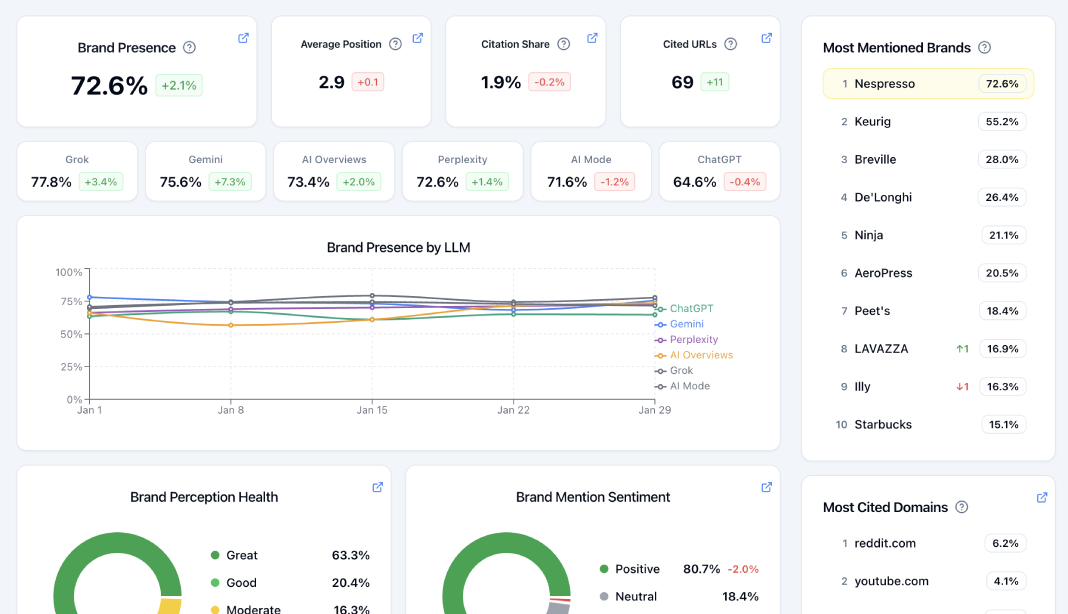Screen dimensions: 1068x614
Task: Open the Citation Share help tooltip
Action: (x=563, y=44)
